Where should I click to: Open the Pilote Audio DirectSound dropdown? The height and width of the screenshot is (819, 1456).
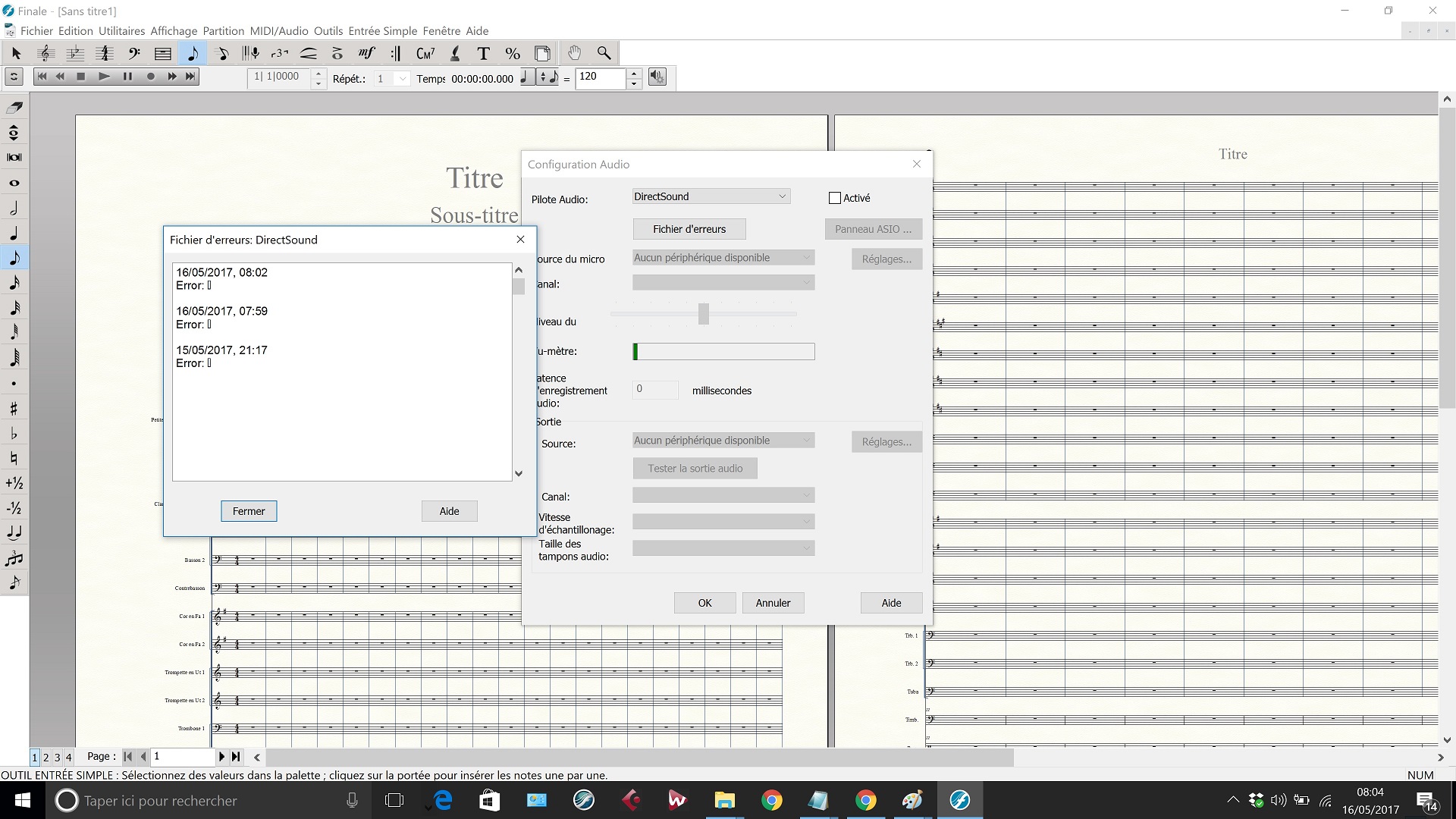tap(711, 196)
